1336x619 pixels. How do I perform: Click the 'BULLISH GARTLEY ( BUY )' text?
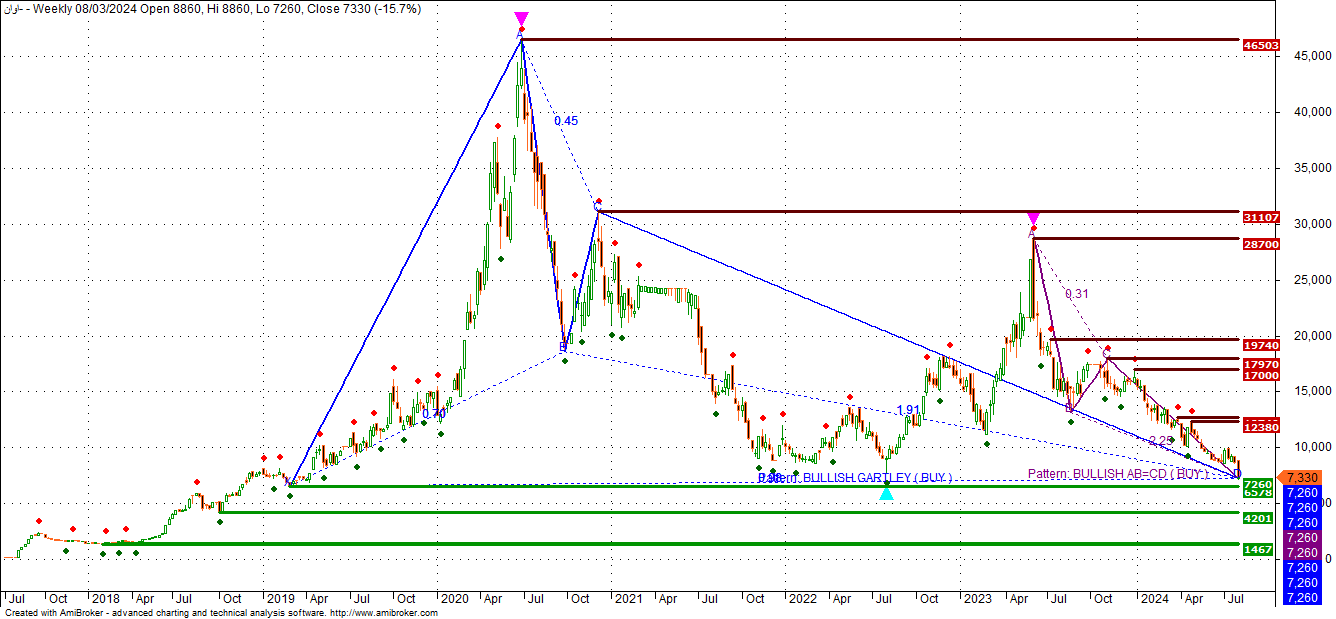(x=877, y=478)
